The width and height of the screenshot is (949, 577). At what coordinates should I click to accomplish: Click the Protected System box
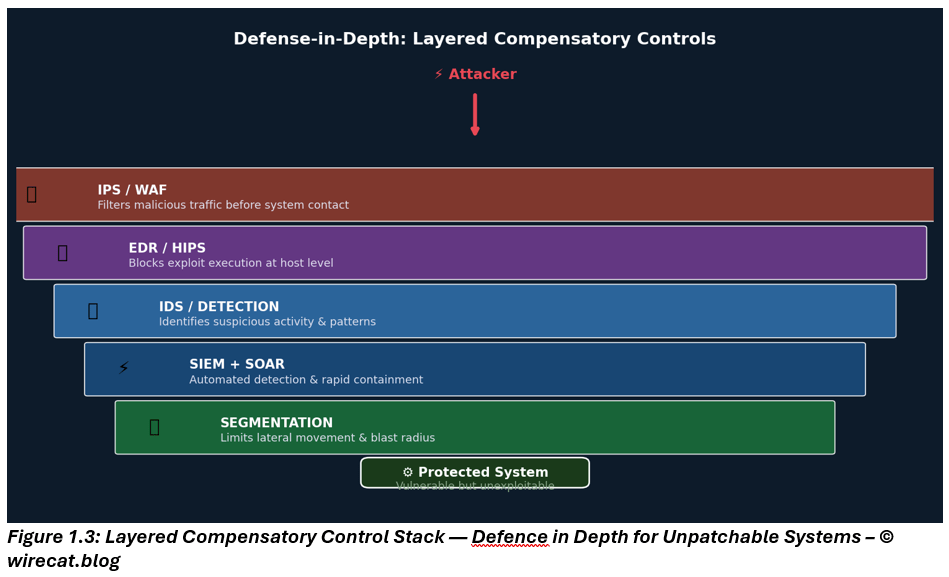[475, 473]
